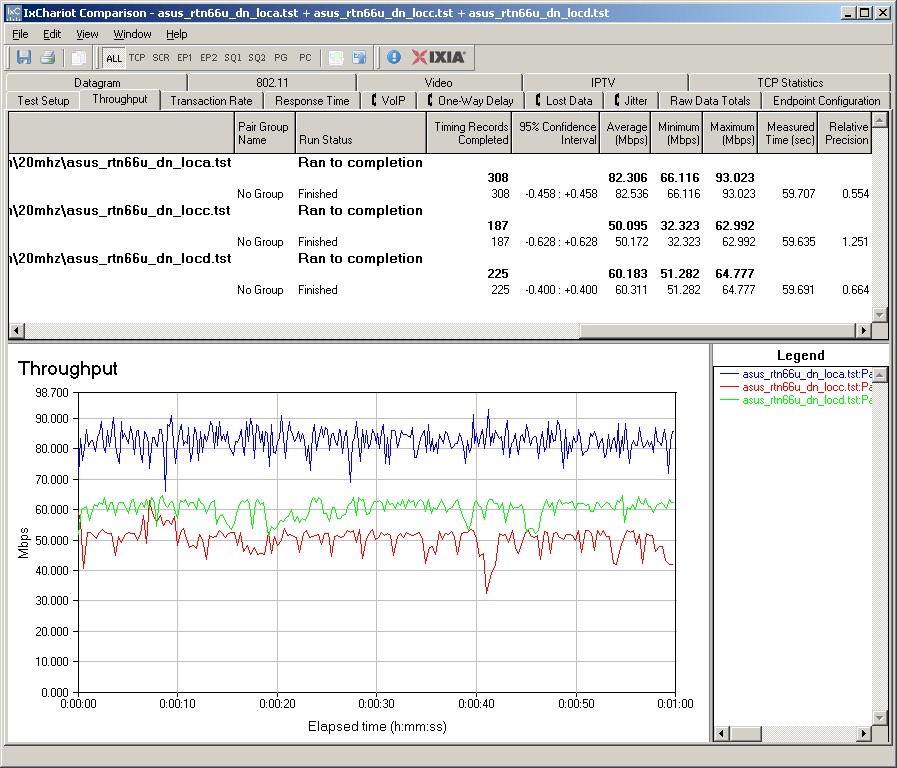897x768 pixels.
Task: Click the results table scroll-right arrow
Action: pyautogui.click(x=863, y=330)
